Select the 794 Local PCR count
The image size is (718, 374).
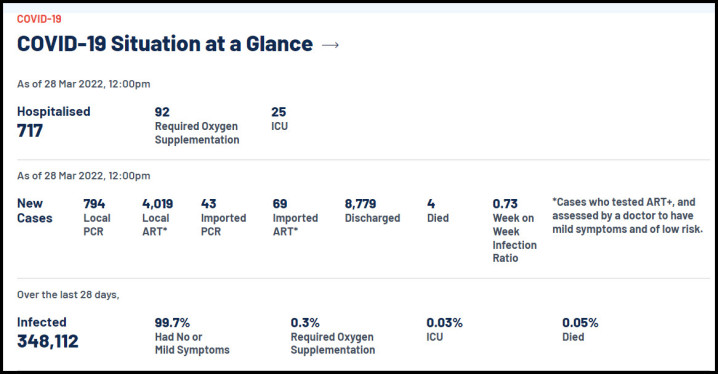click(97, 217)
